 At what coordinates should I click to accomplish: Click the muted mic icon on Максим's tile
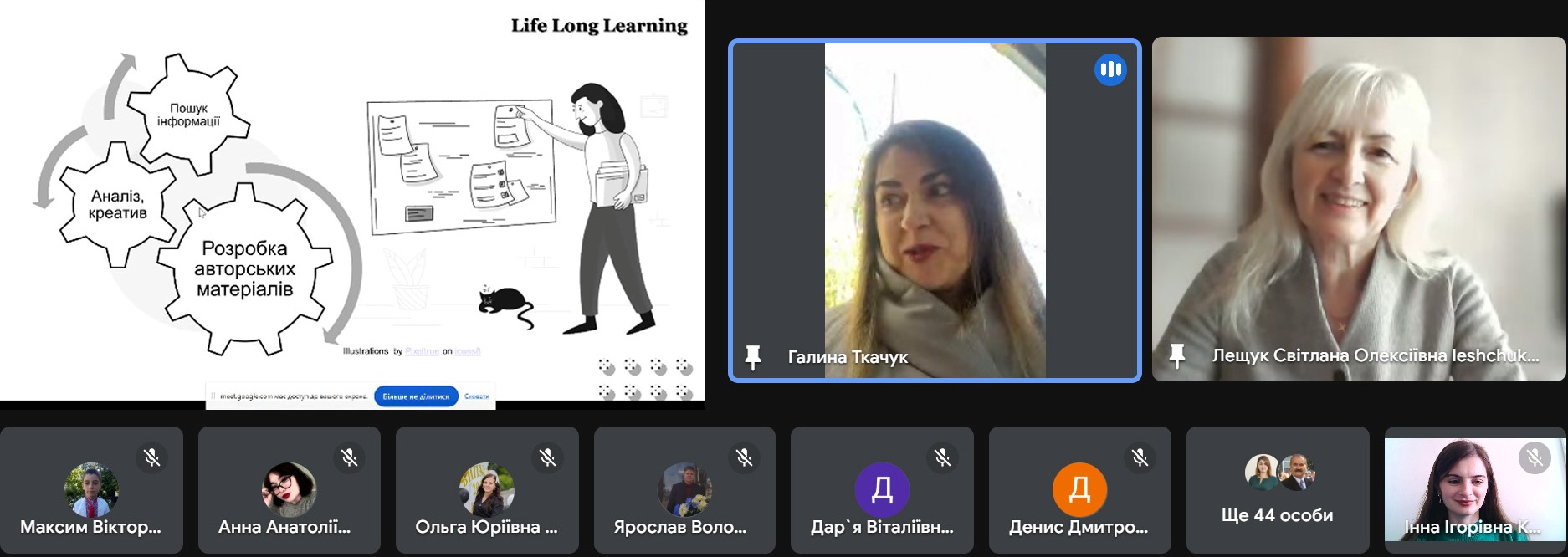pyautogui.click(x=151, y=457)
